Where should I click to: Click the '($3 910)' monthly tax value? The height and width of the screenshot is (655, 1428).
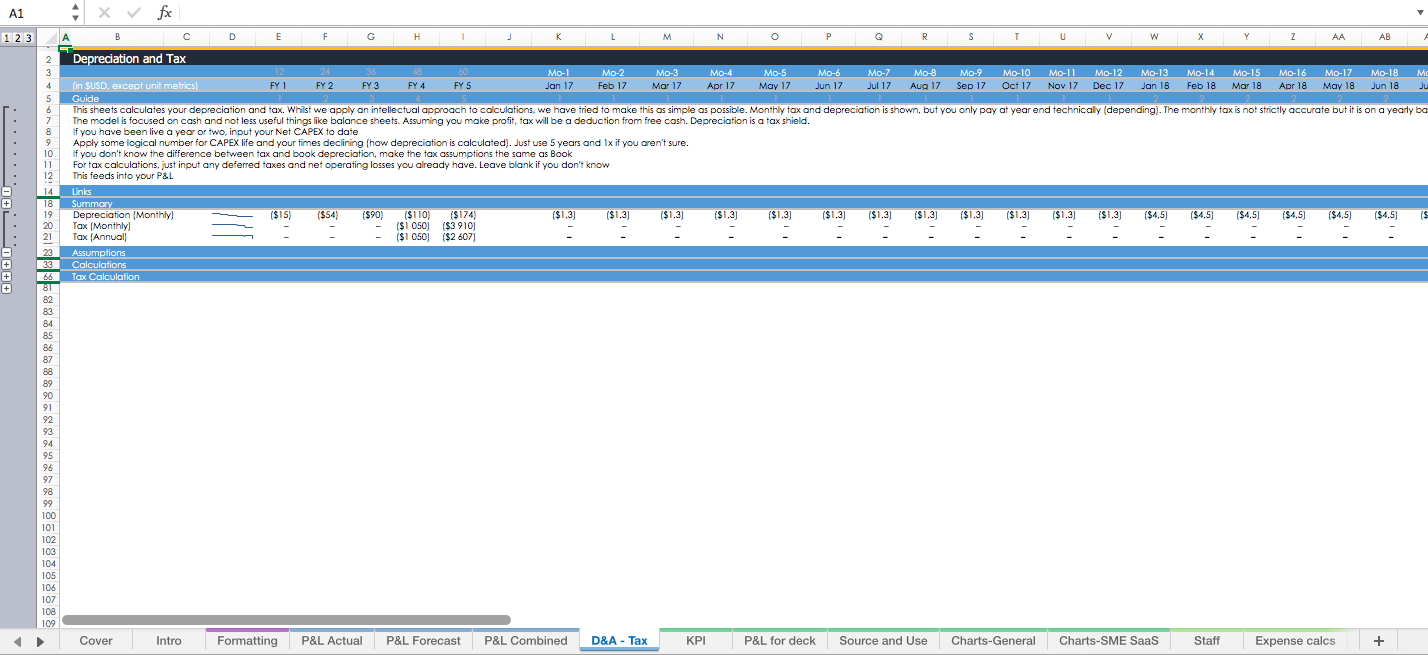click(459, 226)
